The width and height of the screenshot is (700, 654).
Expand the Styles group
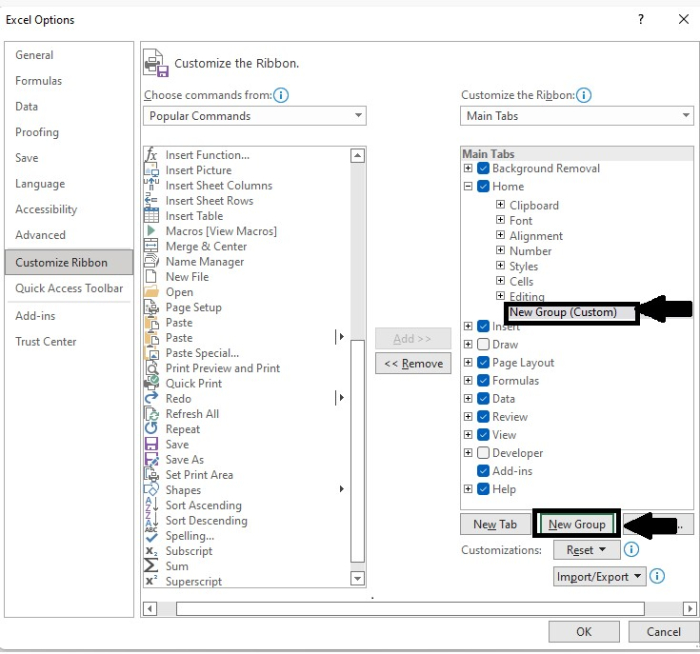point(500,266)
